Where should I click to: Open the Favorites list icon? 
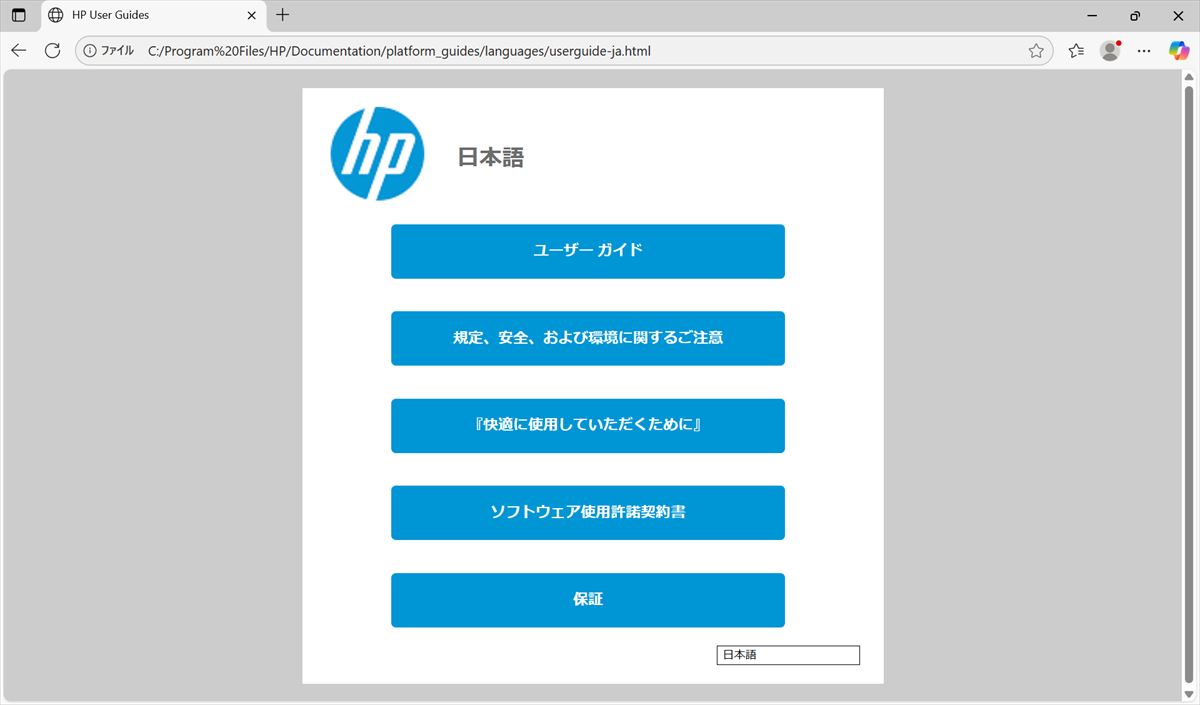tap(1076, 51)
